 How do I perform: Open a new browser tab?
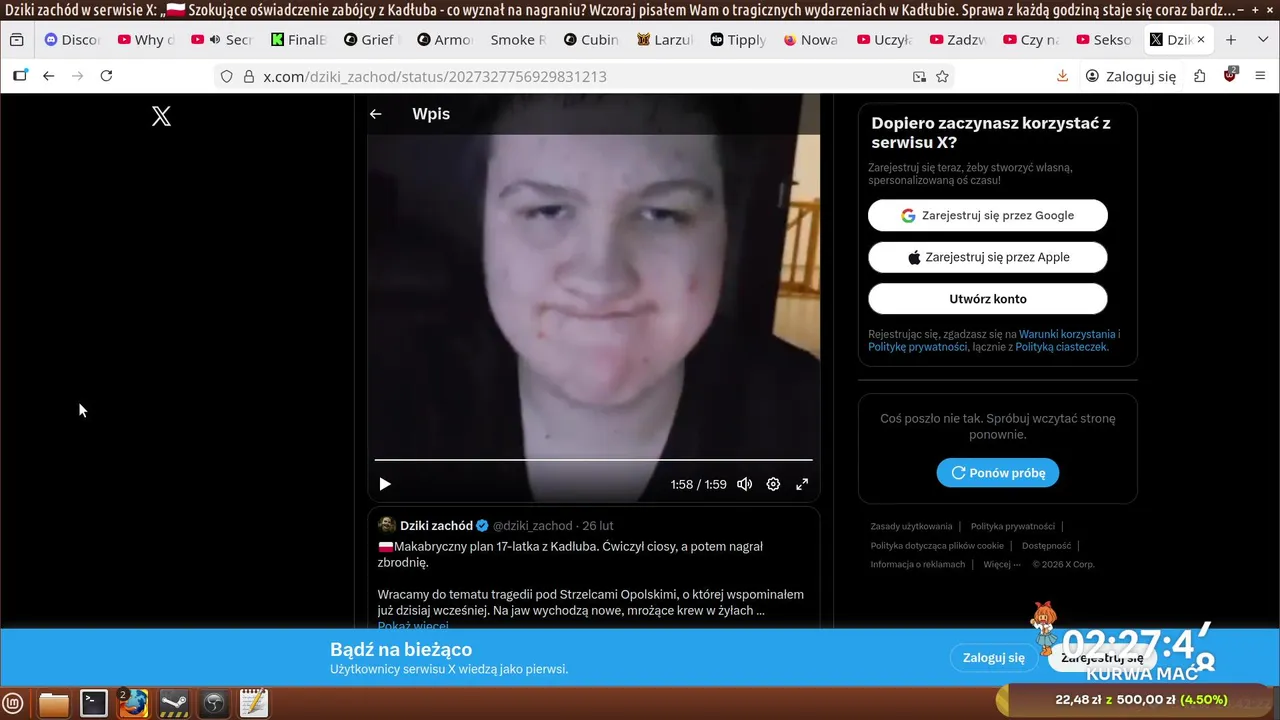coord(1231,40)
